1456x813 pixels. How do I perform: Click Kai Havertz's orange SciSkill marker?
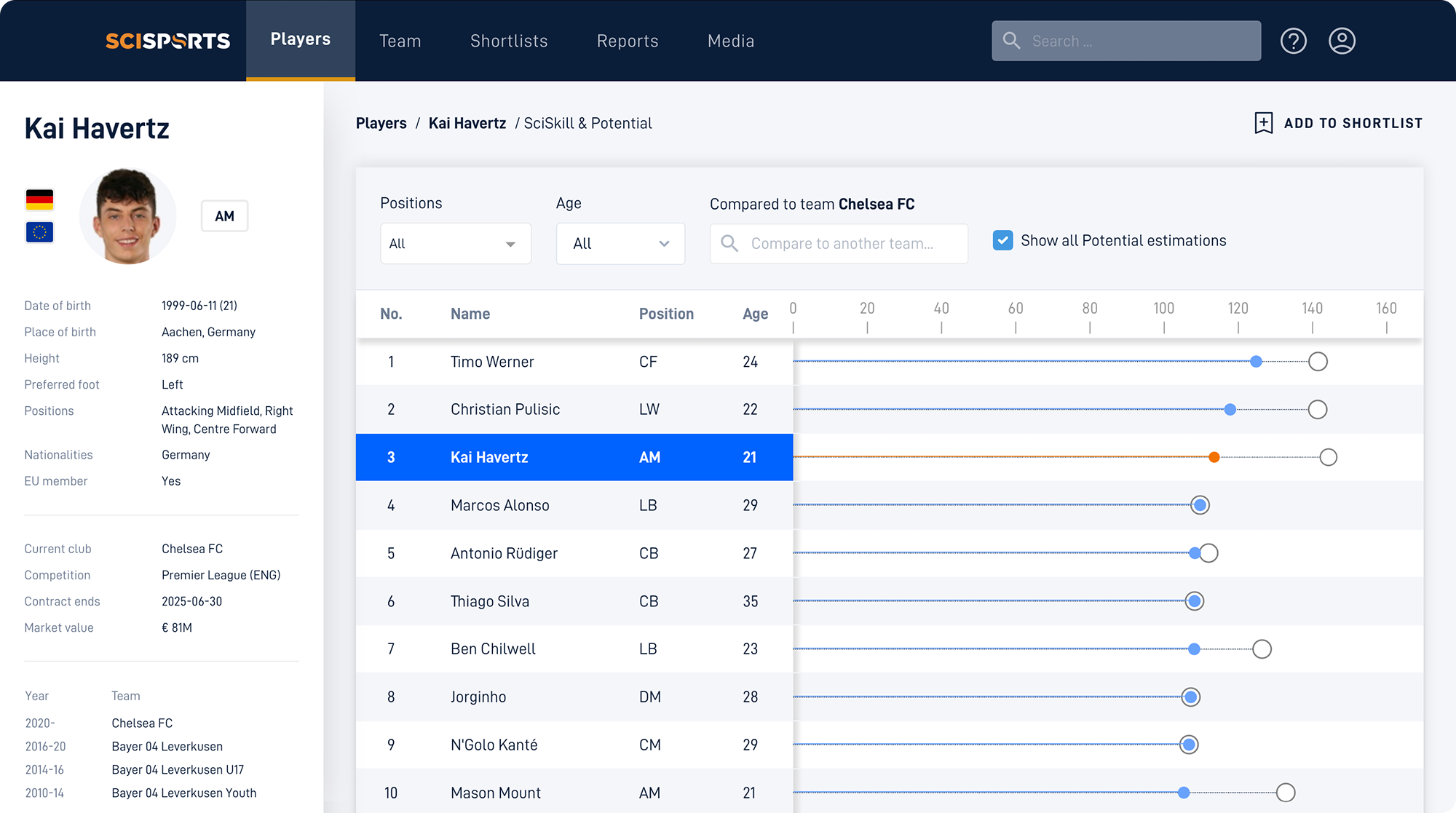1214,457
